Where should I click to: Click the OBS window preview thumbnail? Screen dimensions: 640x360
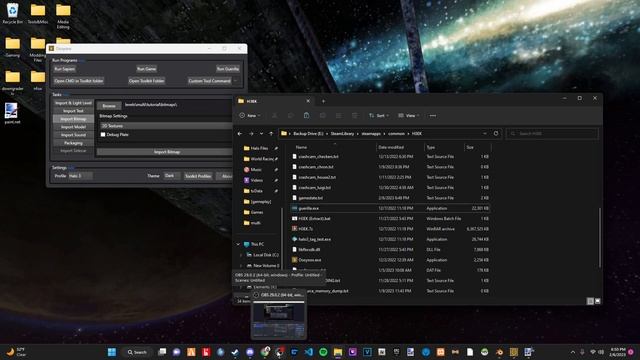[x=279, y=320]
